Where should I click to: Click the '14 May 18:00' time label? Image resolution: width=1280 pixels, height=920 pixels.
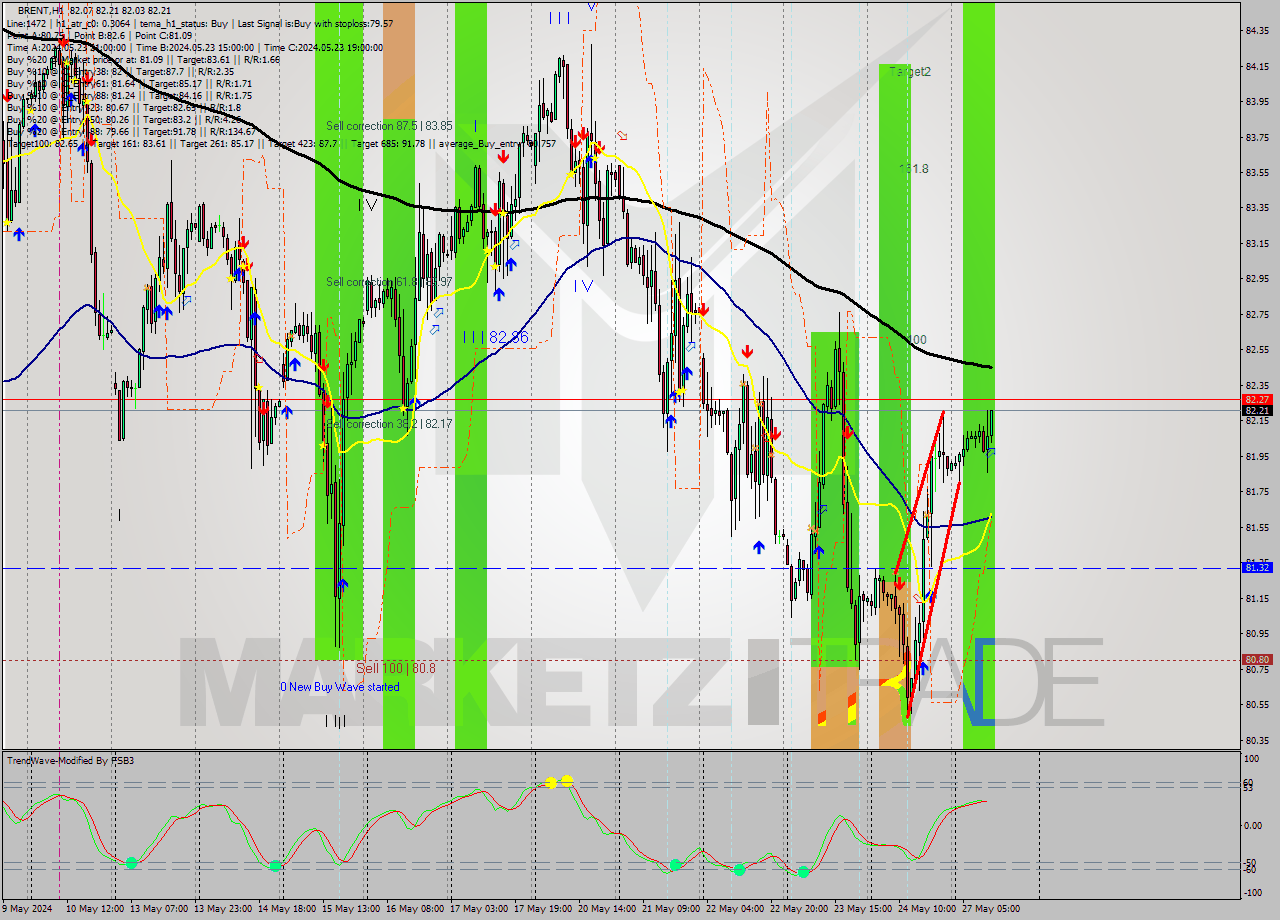287,909
